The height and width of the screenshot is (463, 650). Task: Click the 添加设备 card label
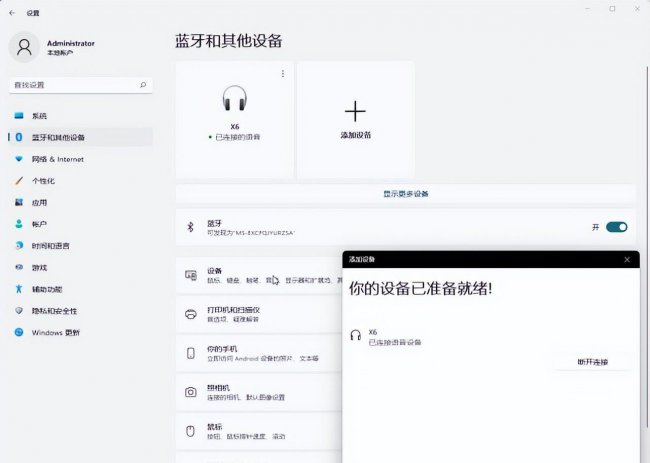(x=356, y=135)
